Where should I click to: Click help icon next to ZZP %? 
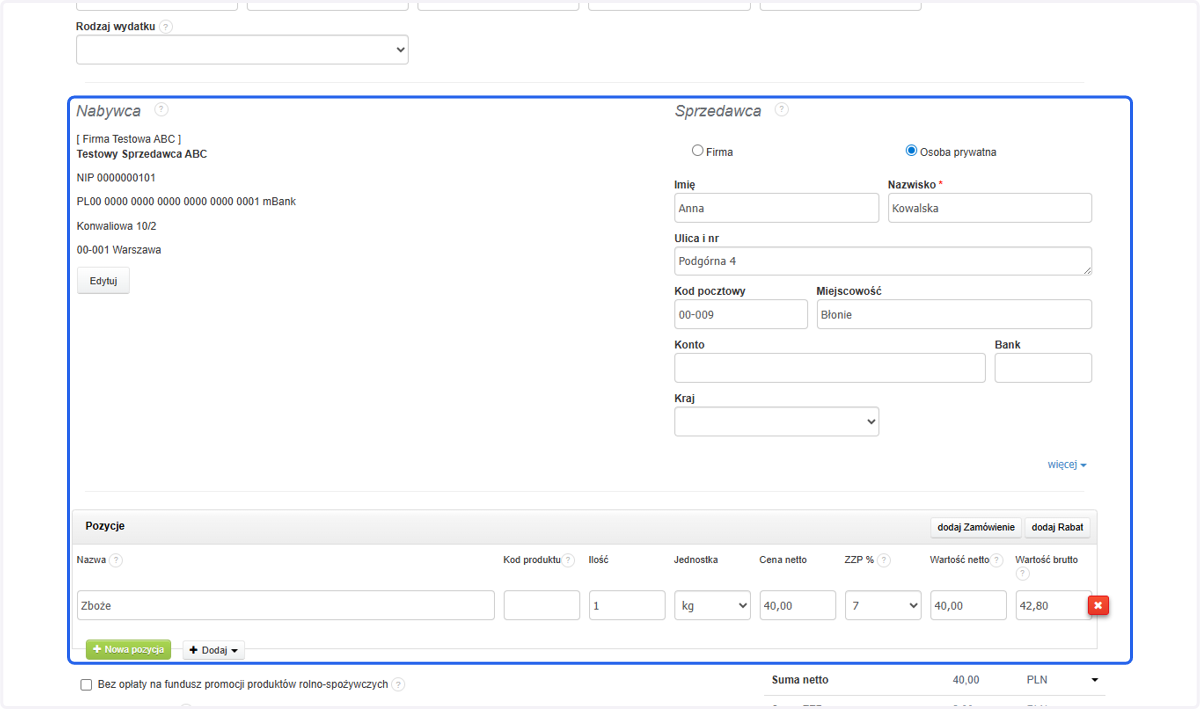tap(884, 560)
